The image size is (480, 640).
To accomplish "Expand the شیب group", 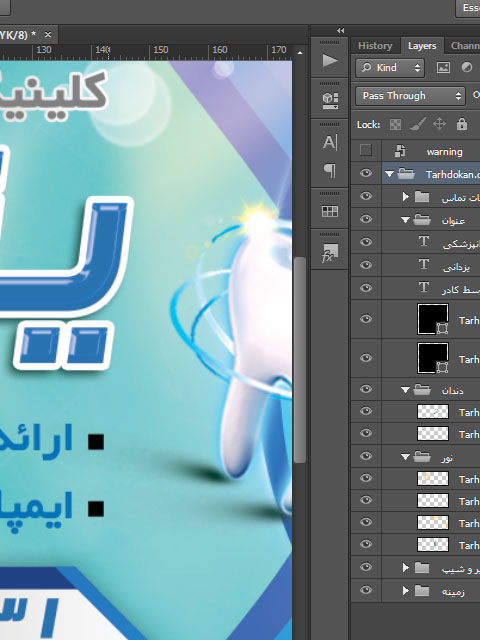I will click(x=405, y=567).
